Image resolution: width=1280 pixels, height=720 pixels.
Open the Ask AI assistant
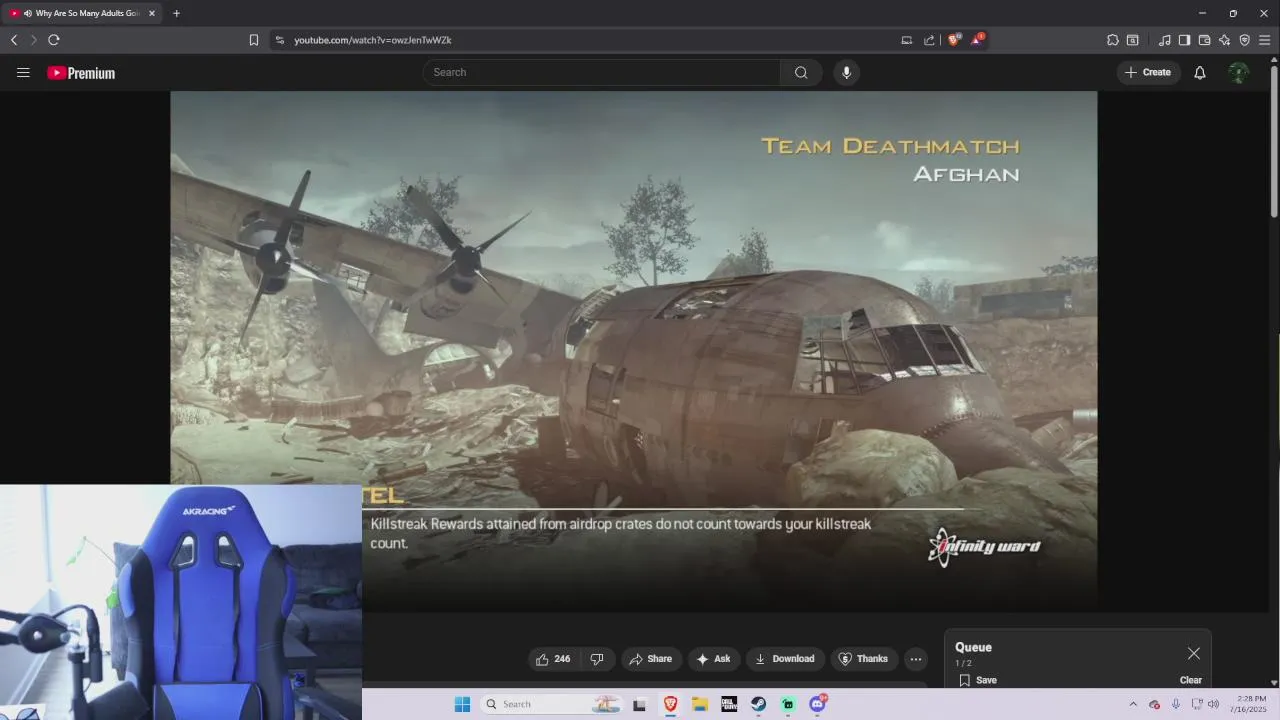click(713, 659)
